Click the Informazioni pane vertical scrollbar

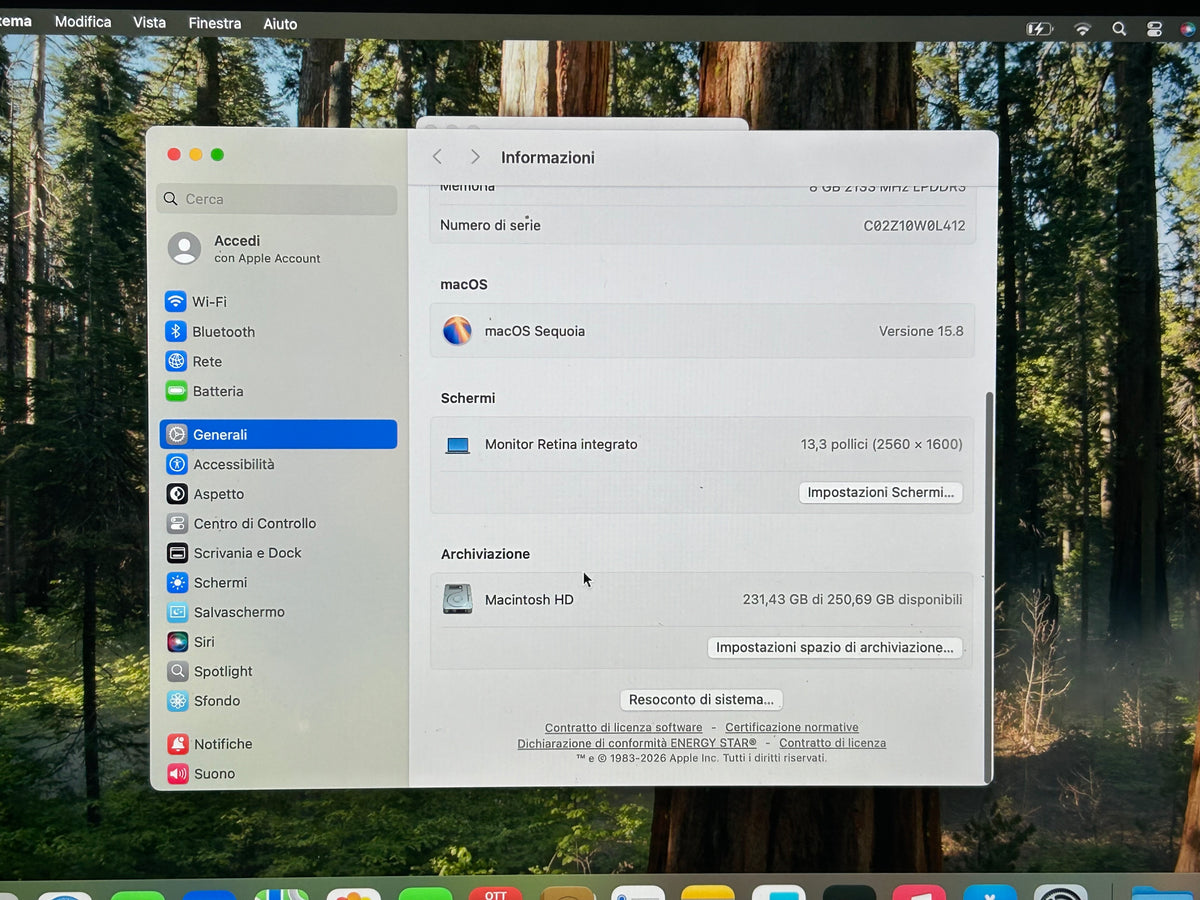tap(989, 586)
